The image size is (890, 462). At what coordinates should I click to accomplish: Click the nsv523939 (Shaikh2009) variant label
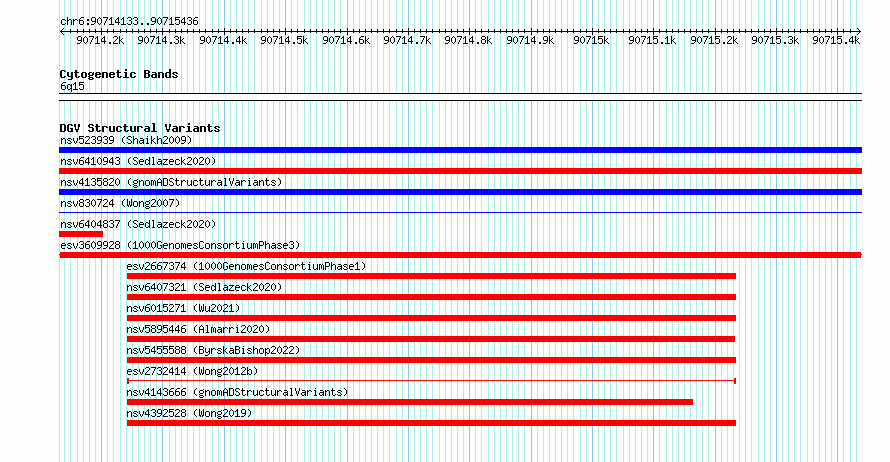(126, 140)
